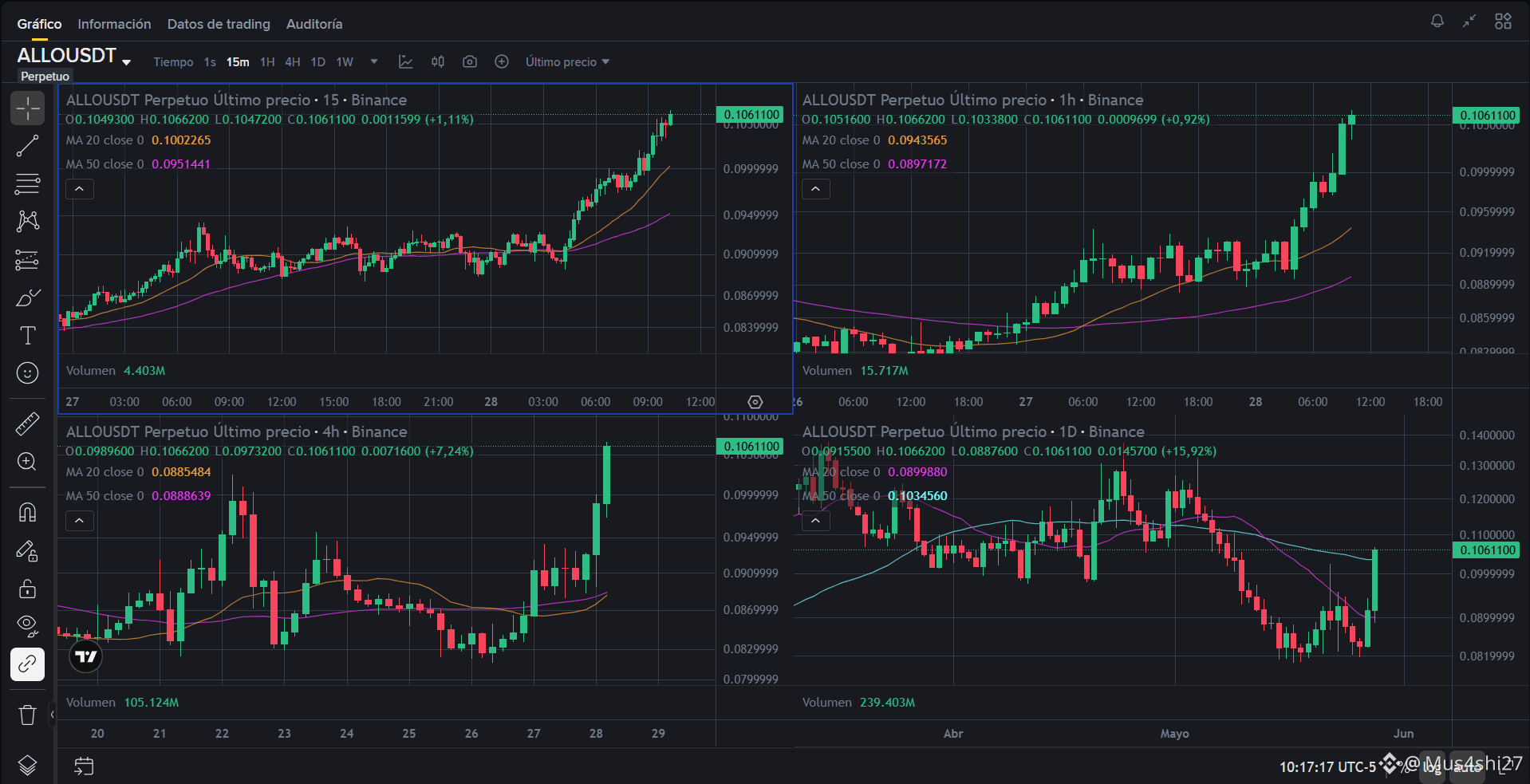The height and width of the screenshot is (784, 1530).
Task: Click Volumen 105.124M on the 4h chart
Action: click(122, 702)
